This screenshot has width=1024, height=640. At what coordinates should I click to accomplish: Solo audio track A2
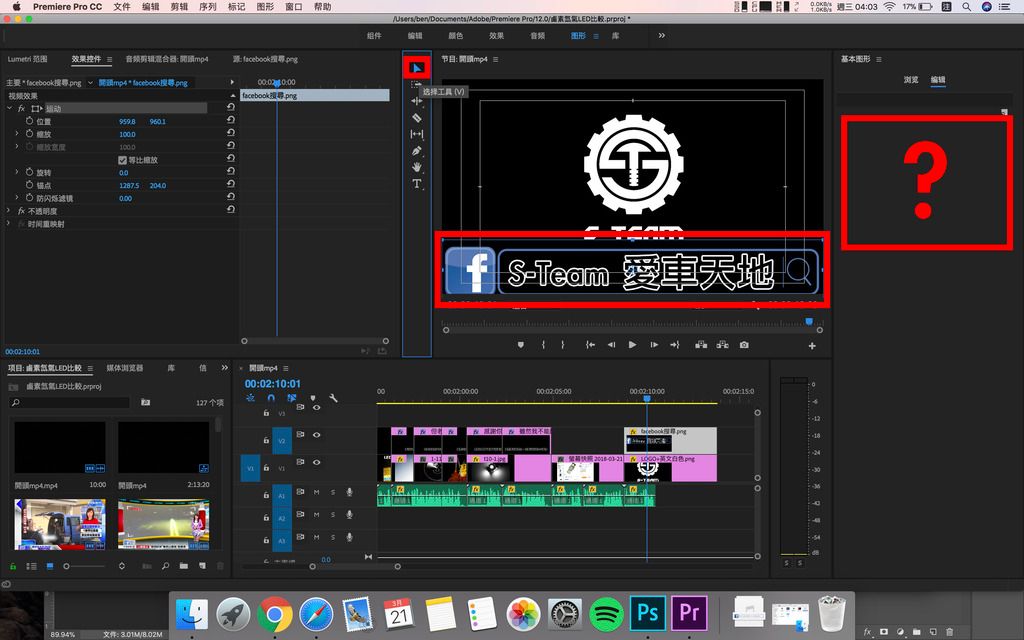tap(332, 515)
